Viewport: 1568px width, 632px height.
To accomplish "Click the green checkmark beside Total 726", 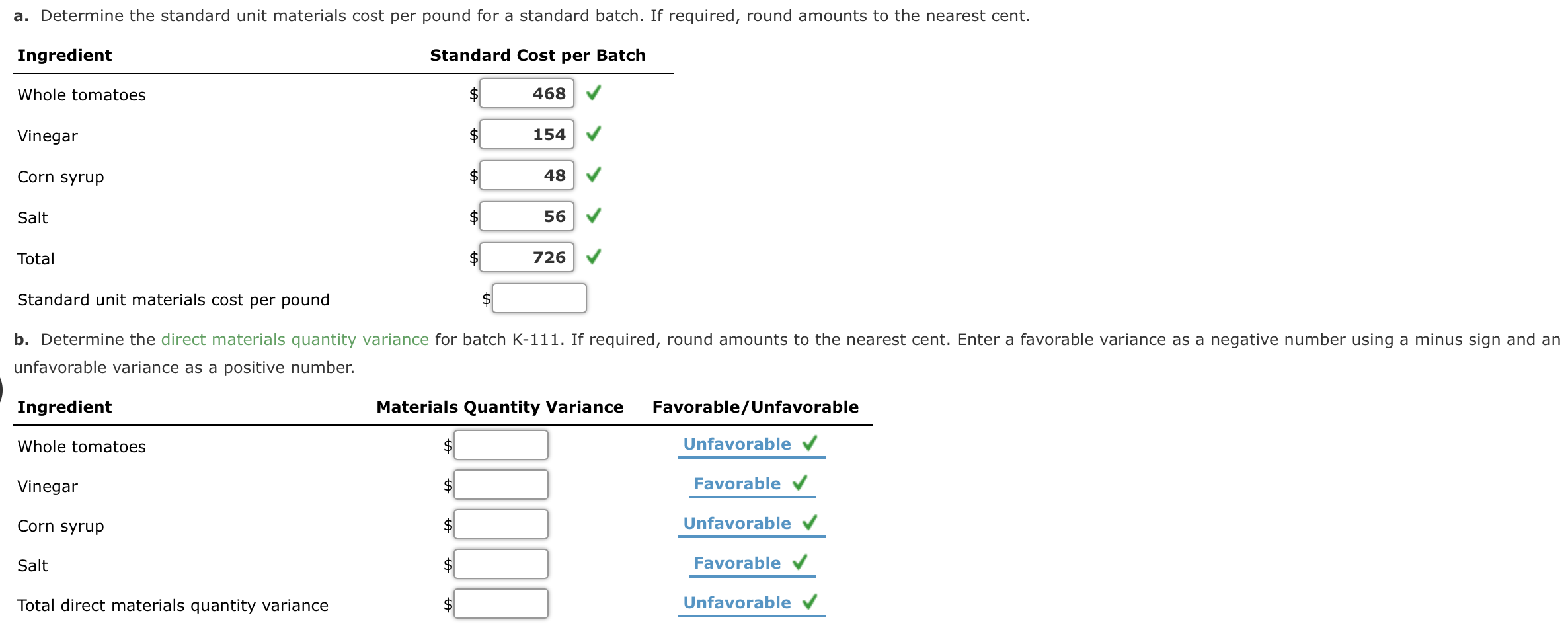I will (x=594, y=257).
